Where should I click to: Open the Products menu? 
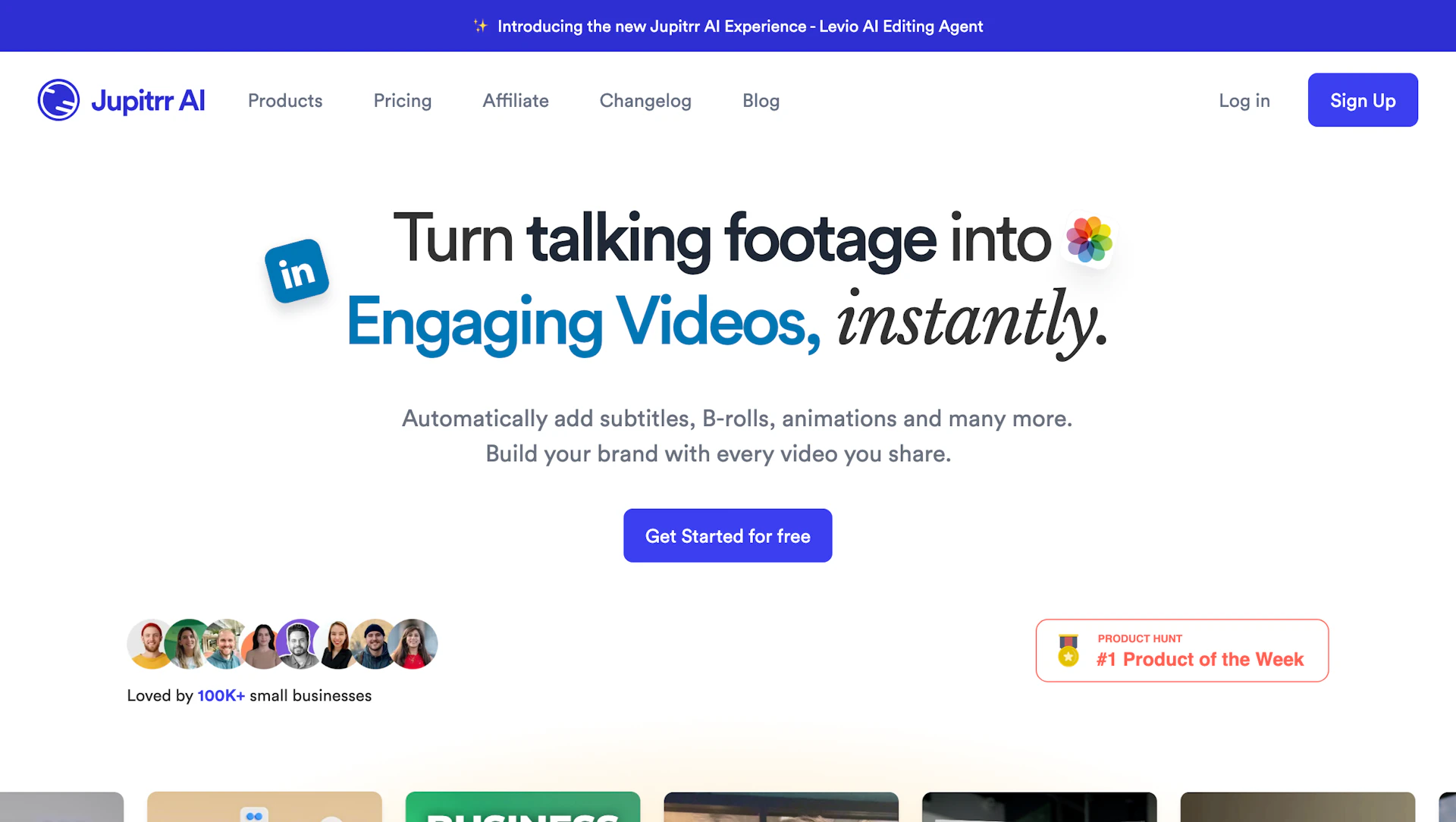[x=285, y=100]
